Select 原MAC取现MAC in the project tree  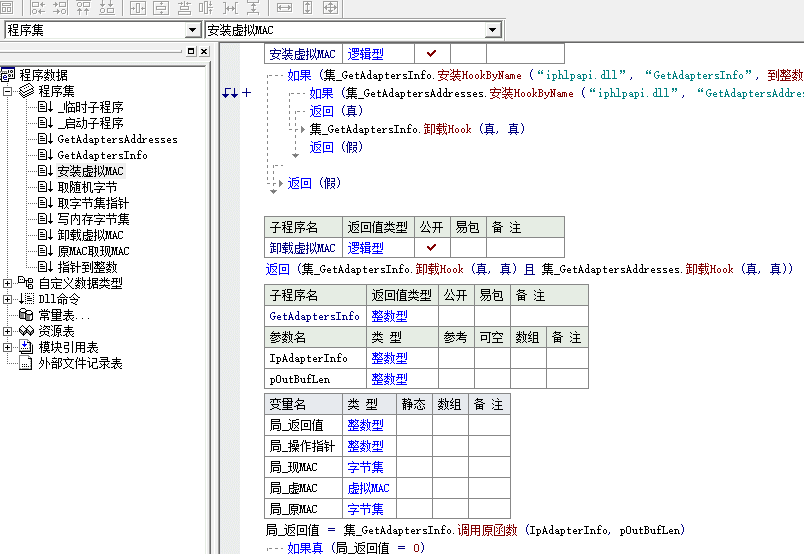93,251
